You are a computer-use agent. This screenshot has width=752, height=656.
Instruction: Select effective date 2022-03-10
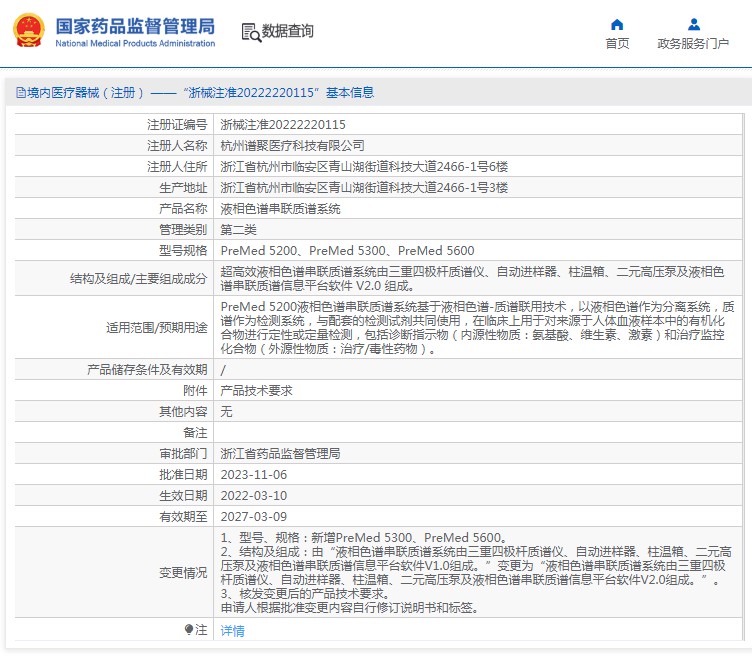(254, 496)
